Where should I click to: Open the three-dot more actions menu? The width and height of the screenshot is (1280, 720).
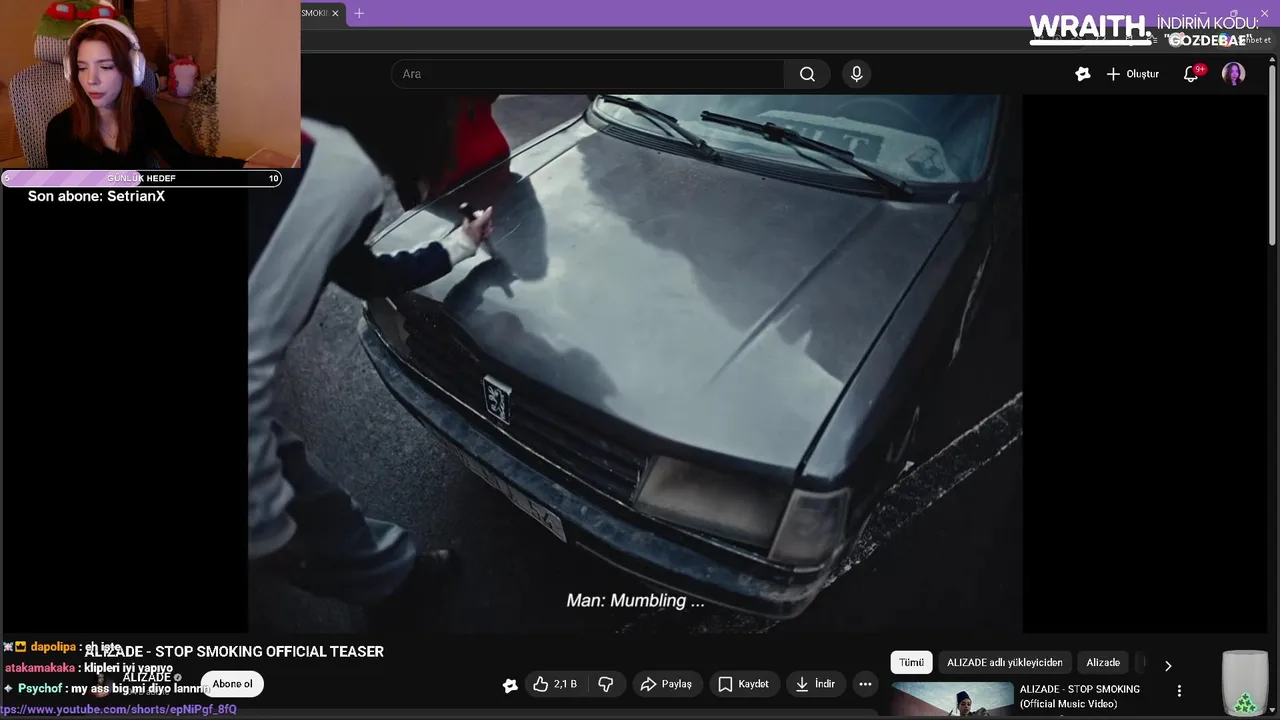[865, 684]
